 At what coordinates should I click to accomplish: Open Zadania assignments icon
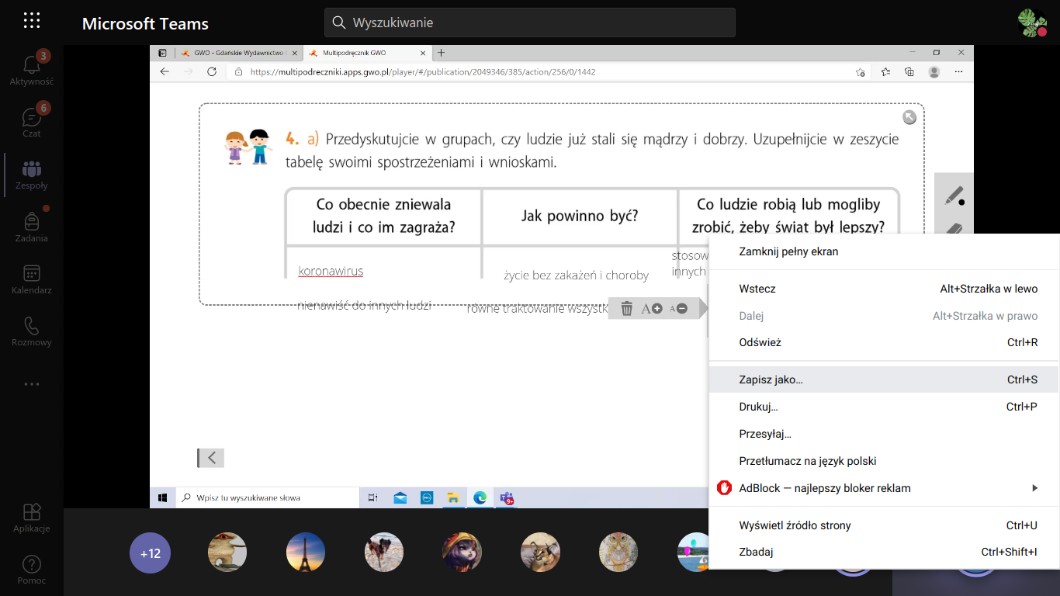pyautogui.click(x=31, y=225)
